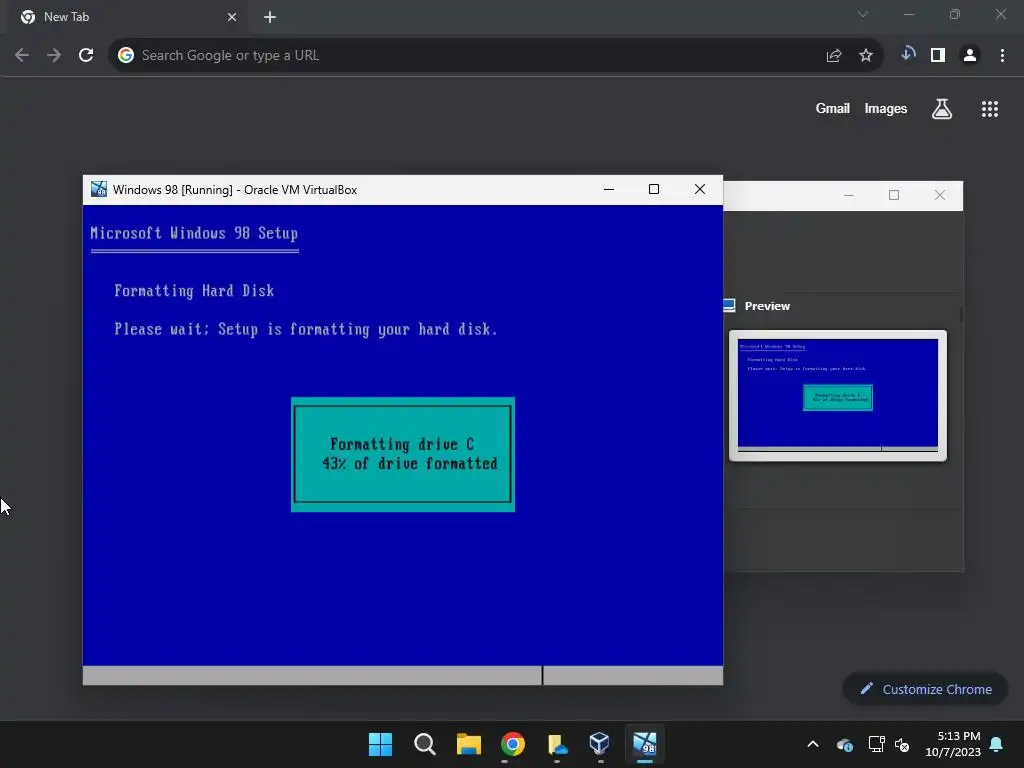Click the muted volume tray icon

point(902,744)
